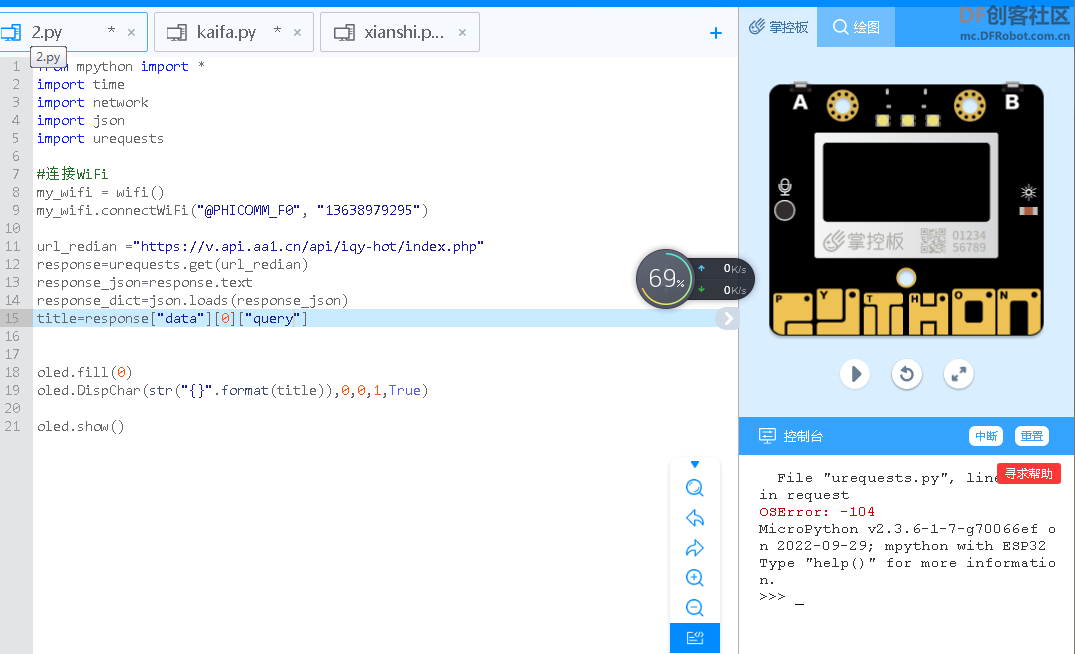Click touch pad T on board
This screenshot has width=1075, height=654.
point(883,313)
